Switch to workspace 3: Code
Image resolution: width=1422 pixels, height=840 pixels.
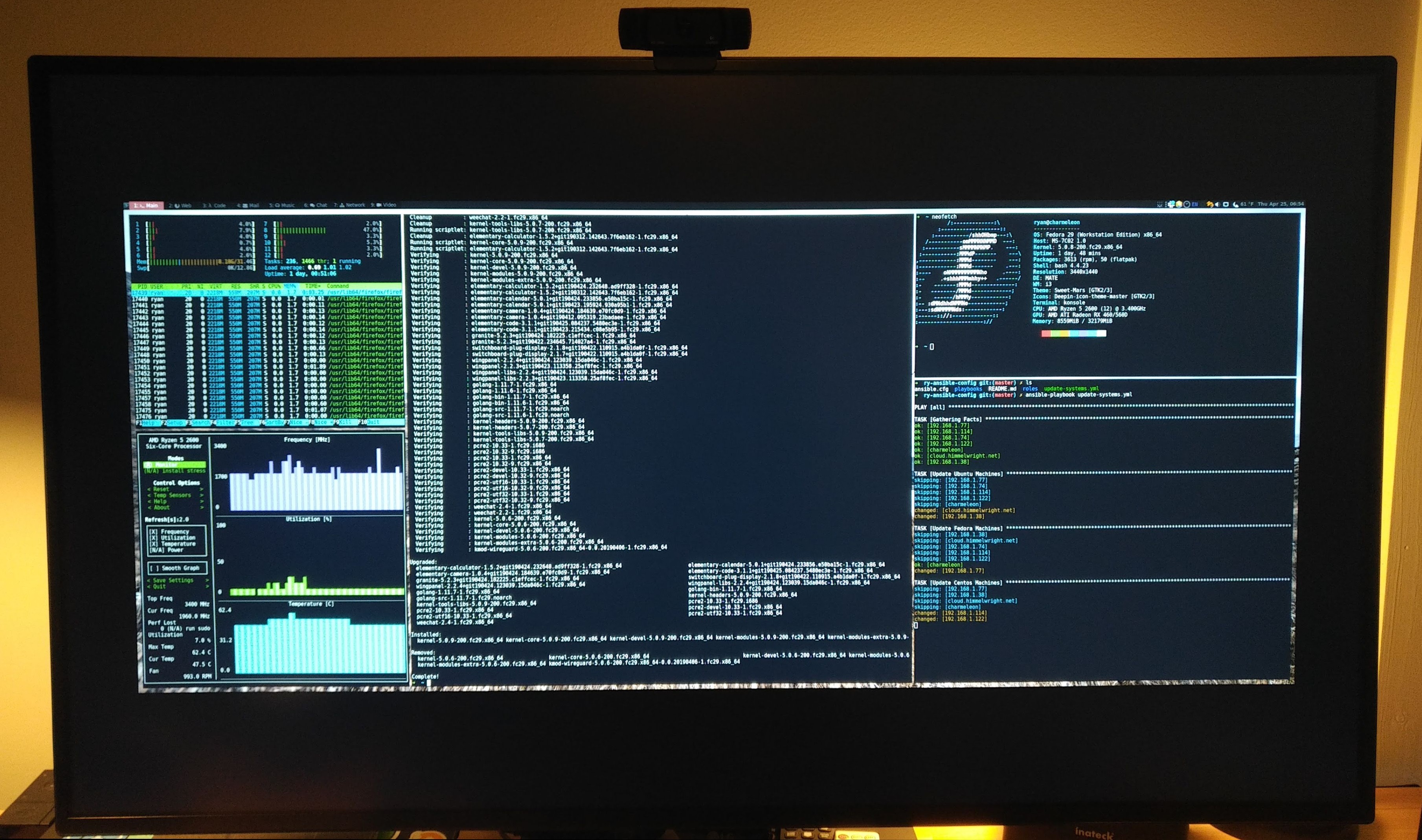[215, 205]
